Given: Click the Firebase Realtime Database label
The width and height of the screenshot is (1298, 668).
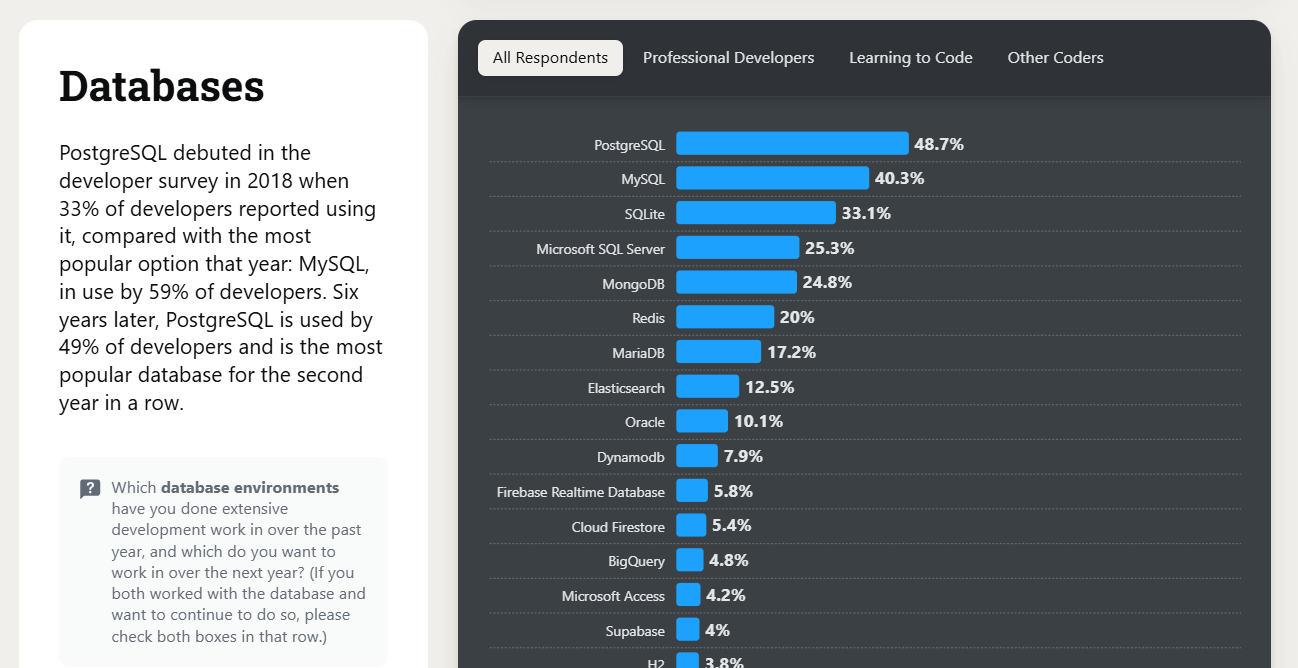Looking at the screenshot, I should tap(580, 492).
